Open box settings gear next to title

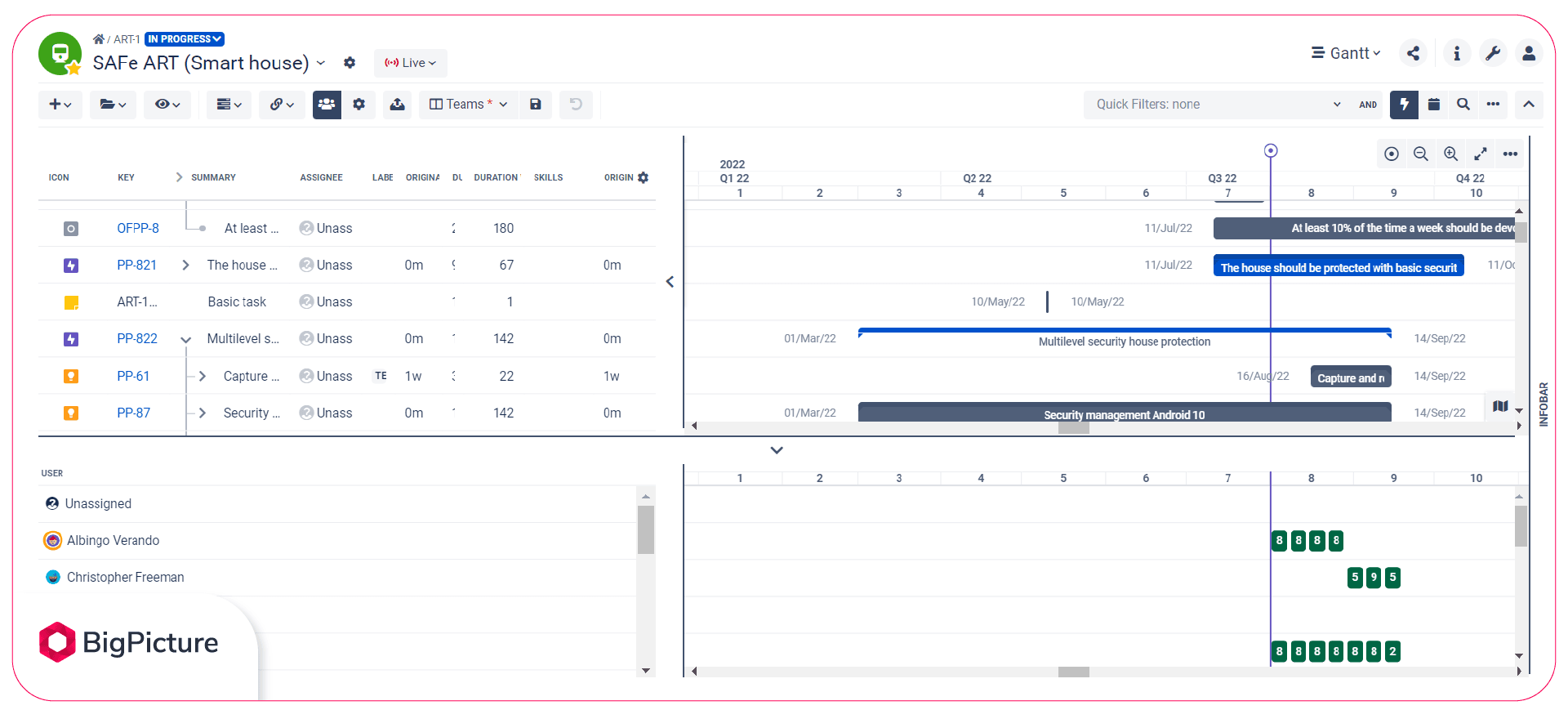point(350,63)
